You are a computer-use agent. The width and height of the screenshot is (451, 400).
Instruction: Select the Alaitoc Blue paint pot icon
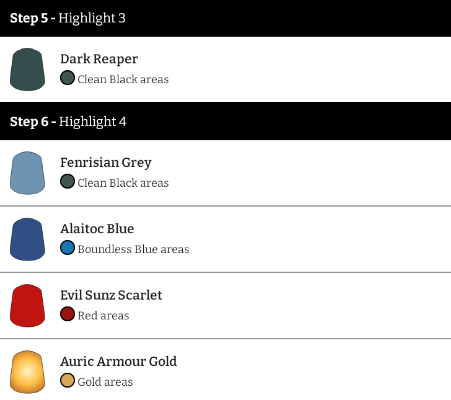27,239
